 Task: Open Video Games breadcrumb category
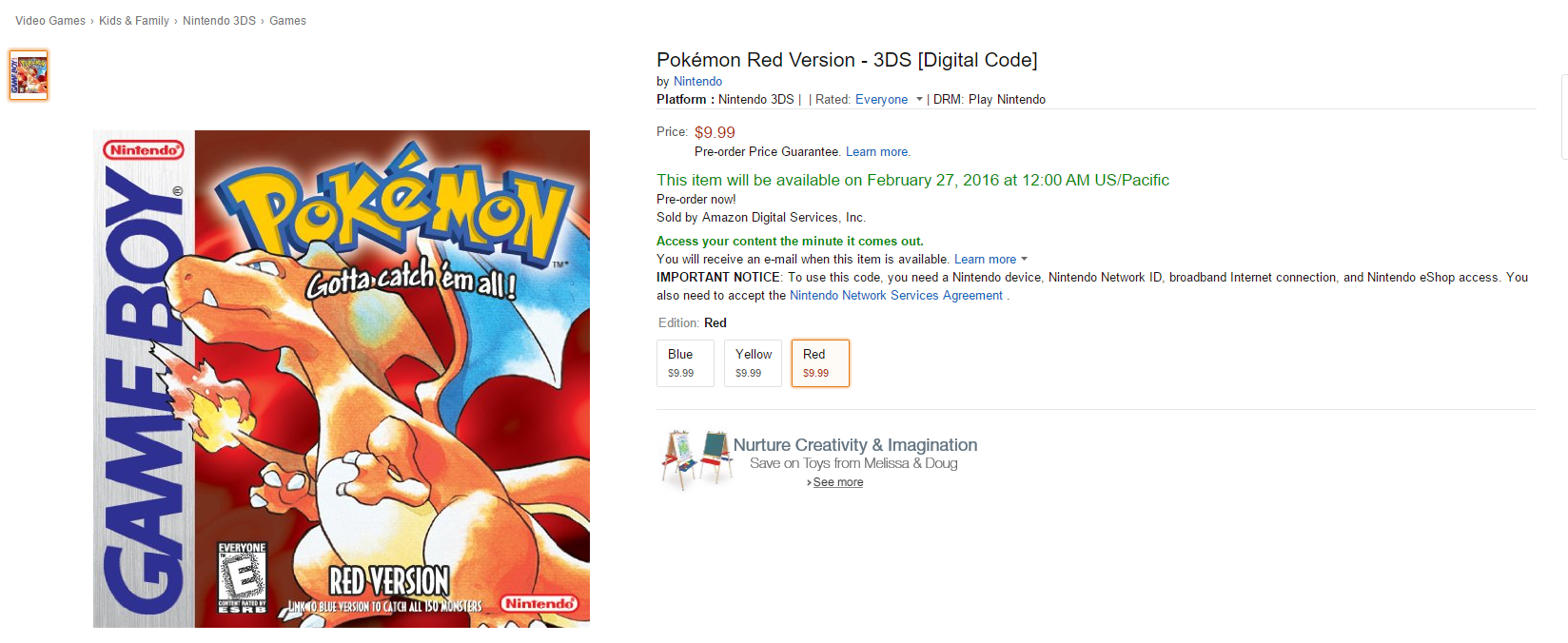click(50, 21)
